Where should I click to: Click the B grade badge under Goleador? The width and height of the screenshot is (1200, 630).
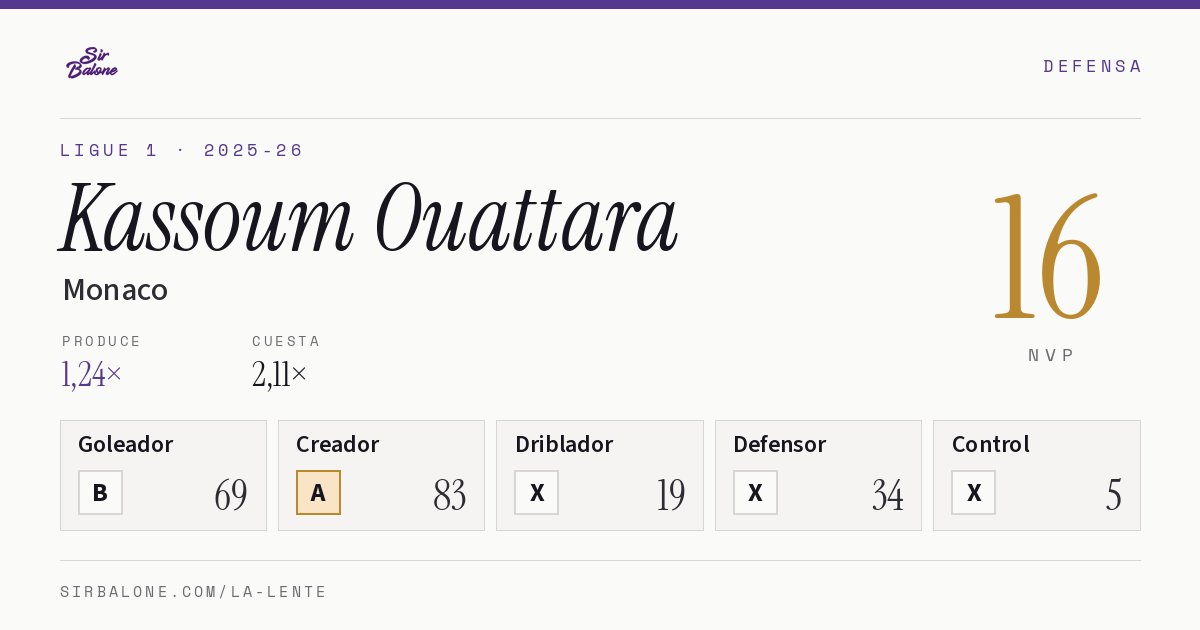point(100,493)
